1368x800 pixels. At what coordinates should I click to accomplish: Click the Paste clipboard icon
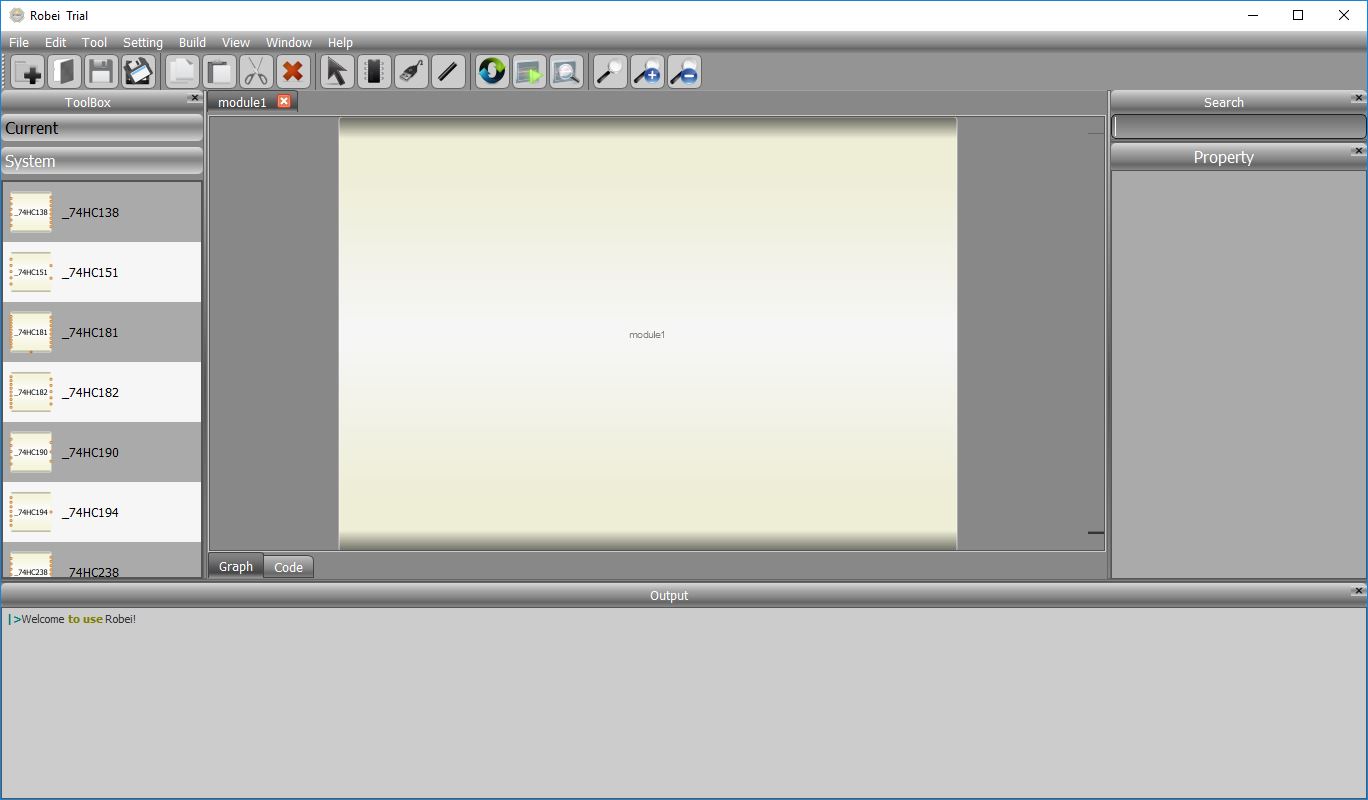[x=219, y=72]
